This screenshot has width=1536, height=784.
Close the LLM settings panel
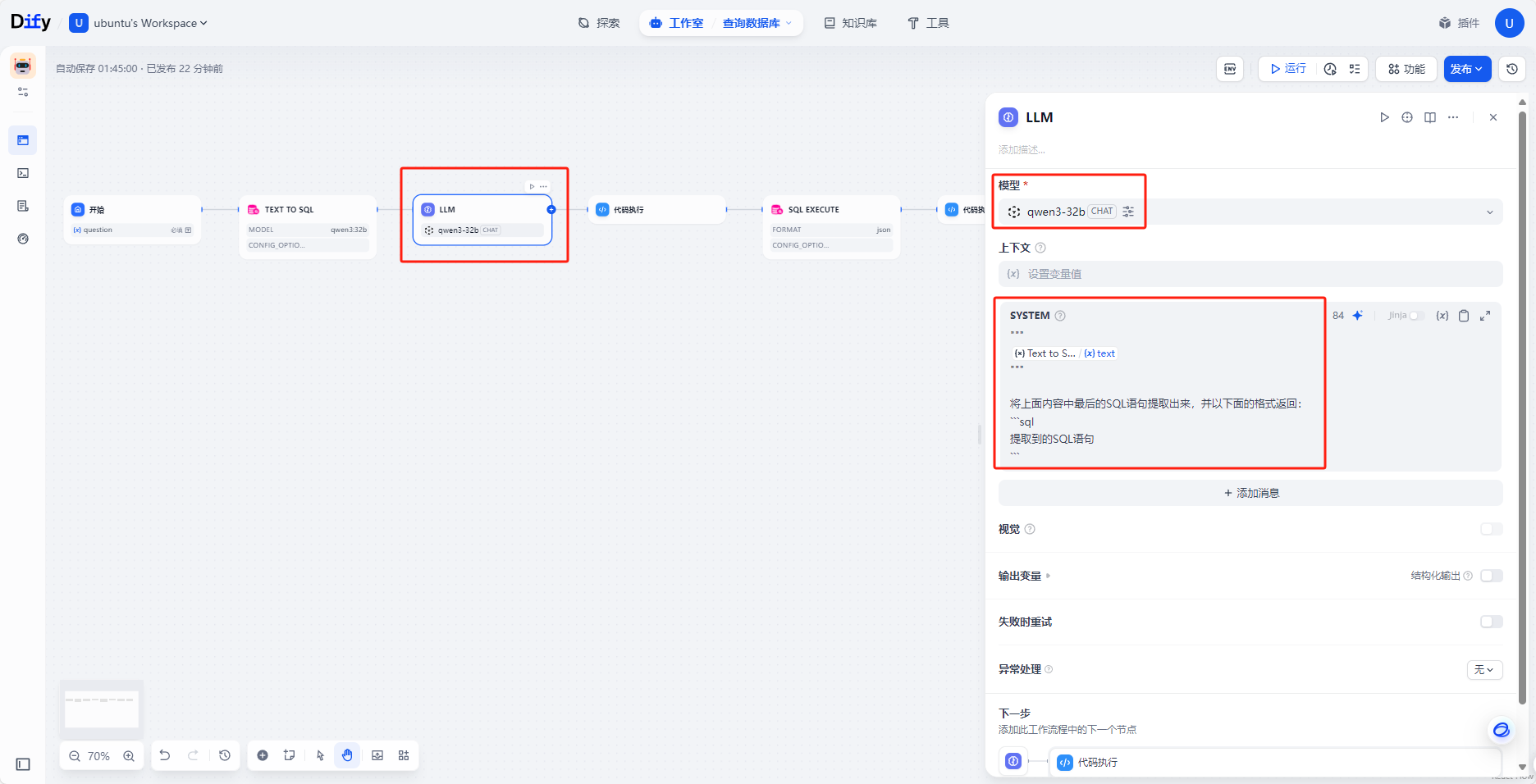coord(1493,117)
